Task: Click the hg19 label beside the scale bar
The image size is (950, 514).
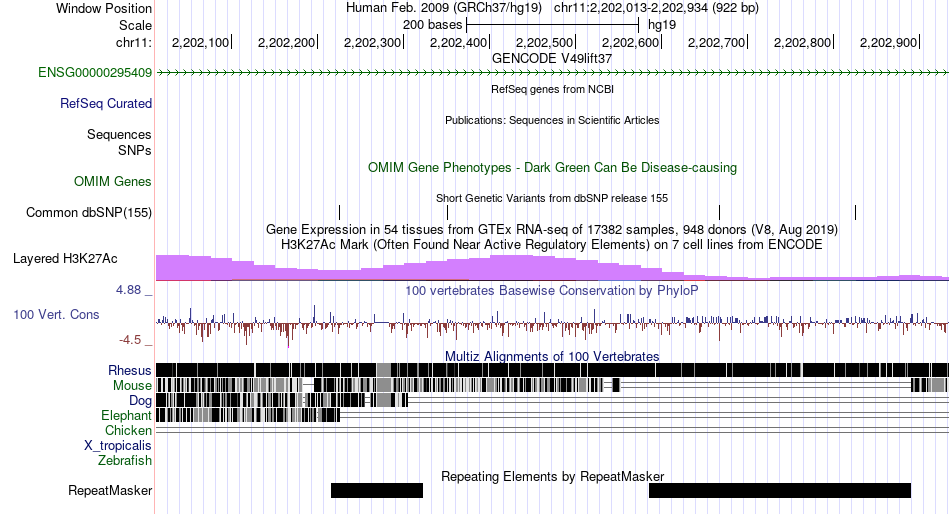Action: click(x=662, y=25)
